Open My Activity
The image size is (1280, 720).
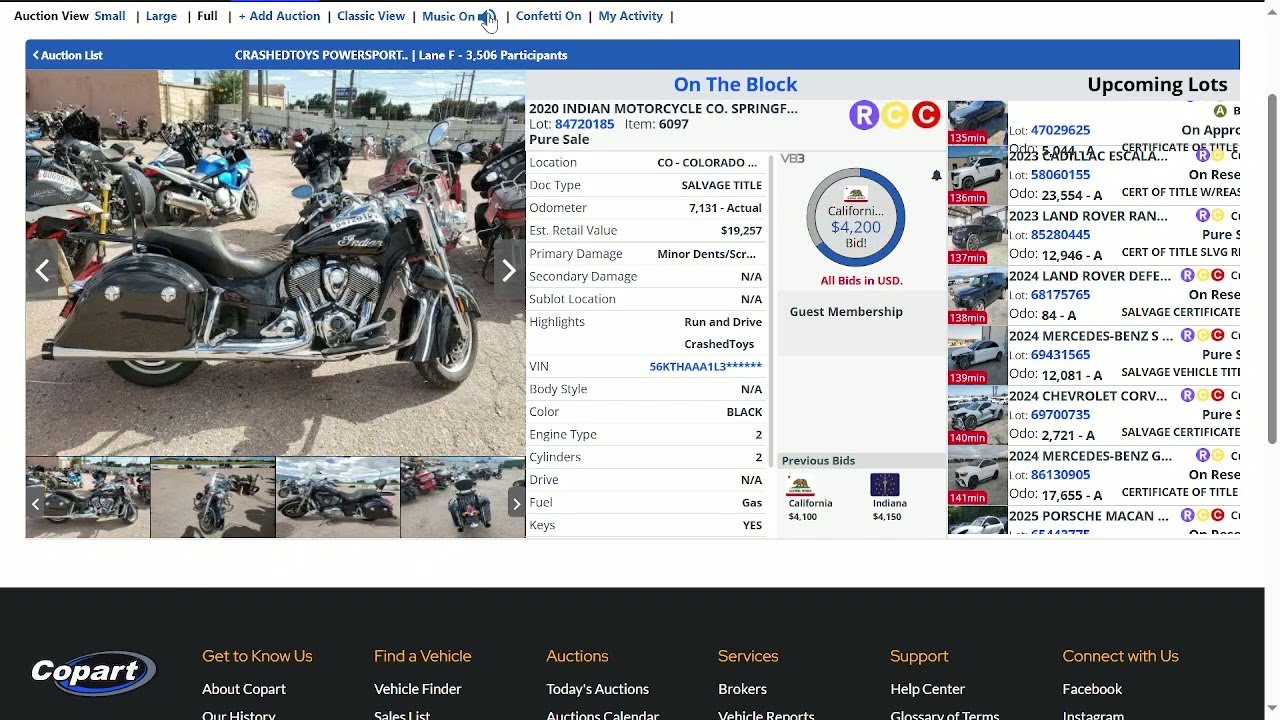[x=630, y=16]
